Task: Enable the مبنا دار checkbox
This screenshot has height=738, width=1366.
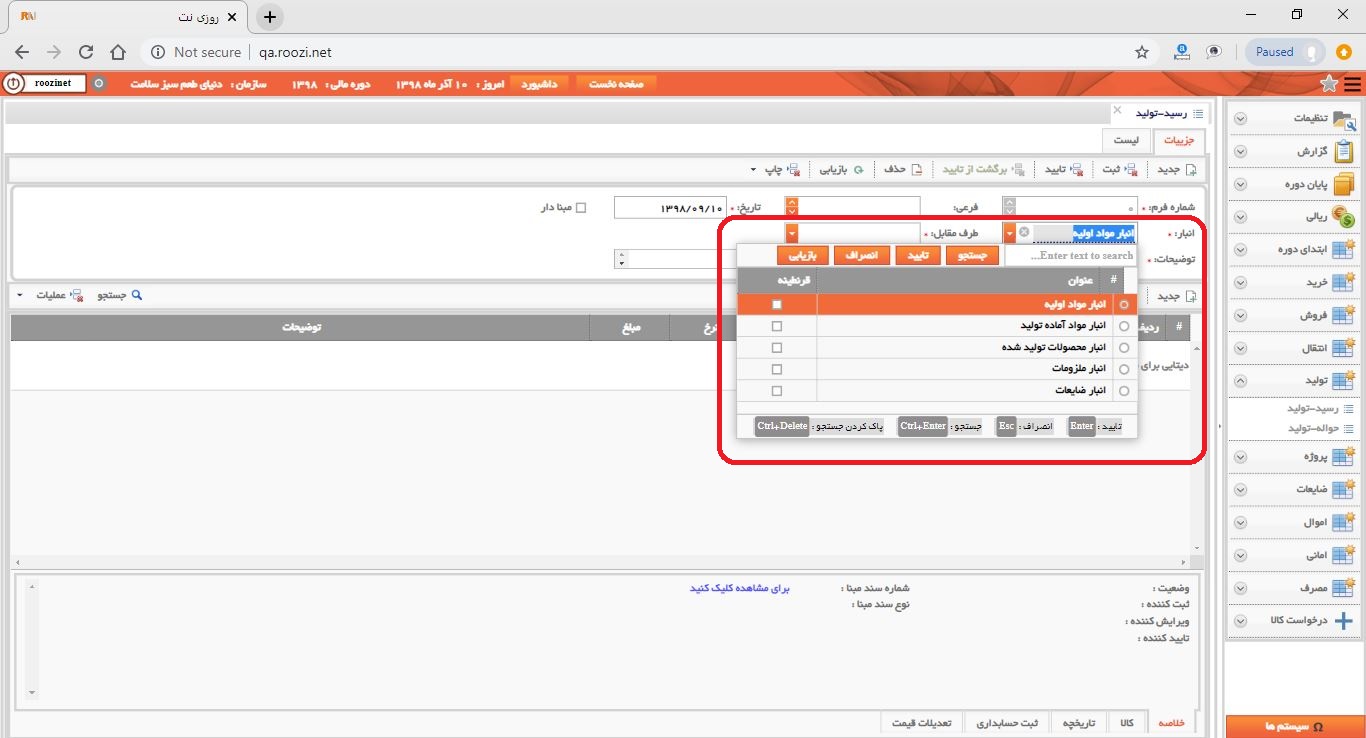Action: 581,208
